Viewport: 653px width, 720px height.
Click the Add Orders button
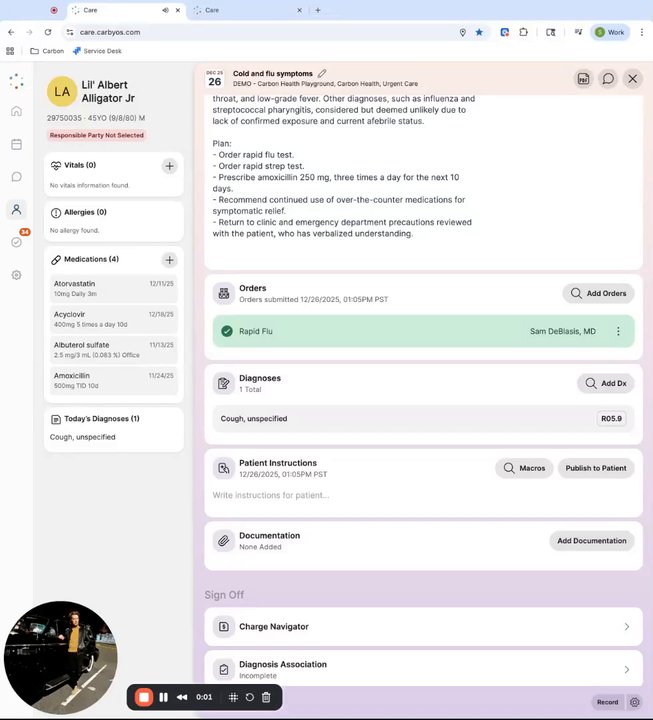coord(598,293)
